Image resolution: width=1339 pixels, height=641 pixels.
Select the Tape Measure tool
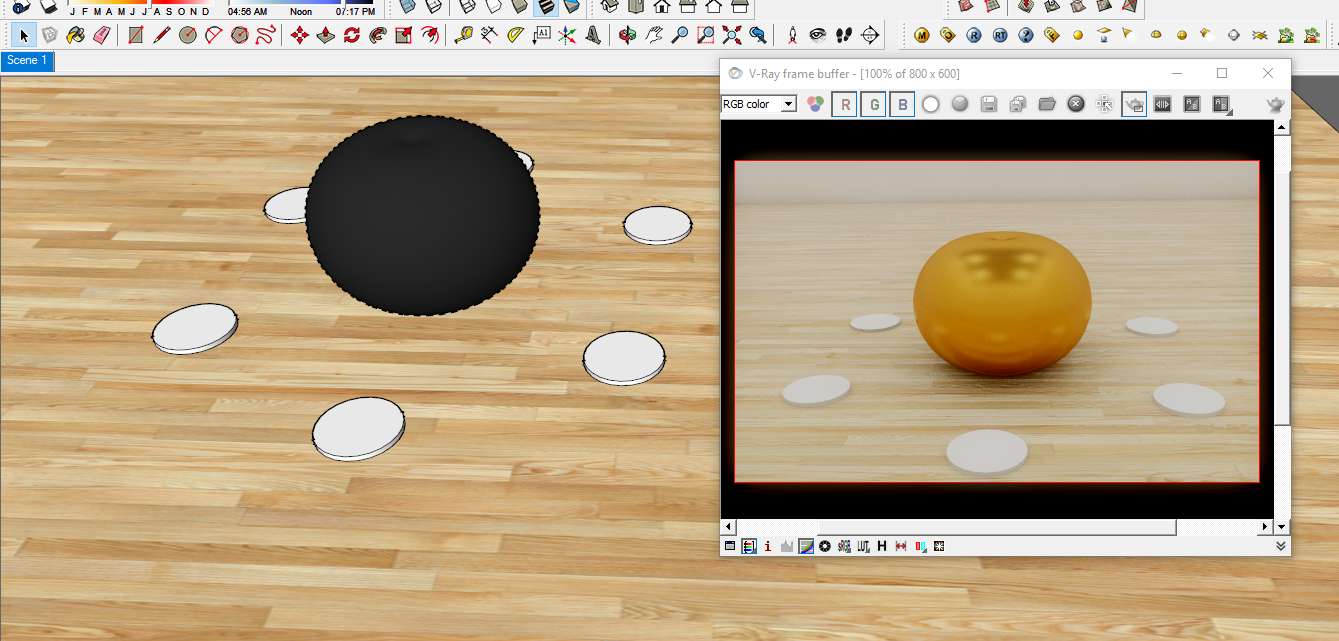463,33
